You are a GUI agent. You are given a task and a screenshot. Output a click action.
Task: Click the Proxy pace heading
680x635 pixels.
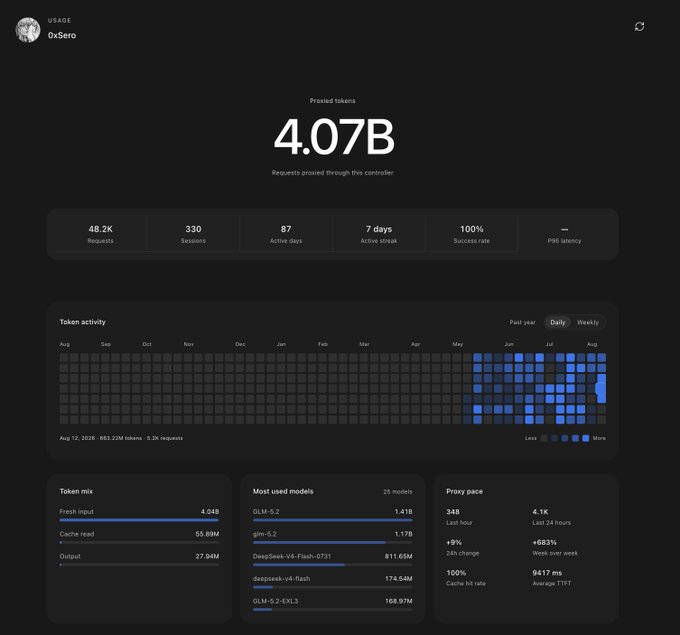pos(464,491)
